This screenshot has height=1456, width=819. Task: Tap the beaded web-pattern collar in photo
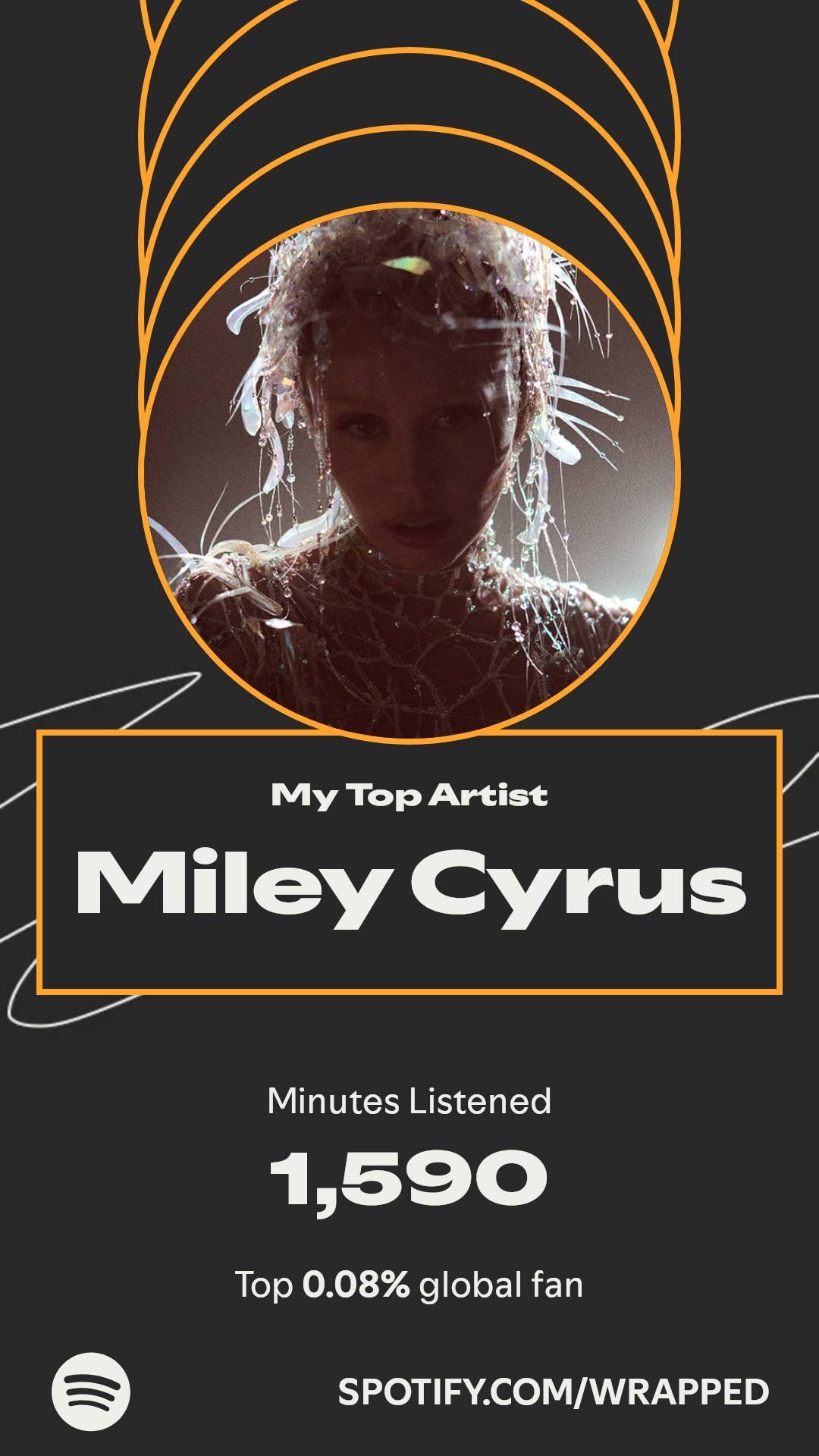(x=425, y=629)
